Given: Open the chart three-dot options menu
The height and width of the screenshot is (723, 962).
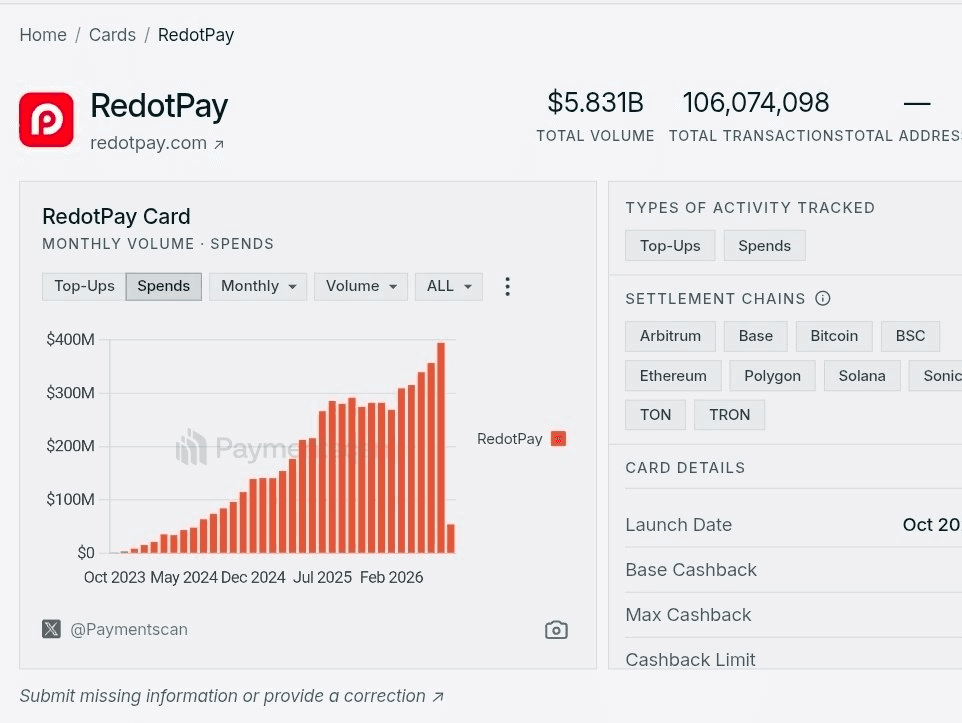Looking at the screenshot, I should 507,287.
